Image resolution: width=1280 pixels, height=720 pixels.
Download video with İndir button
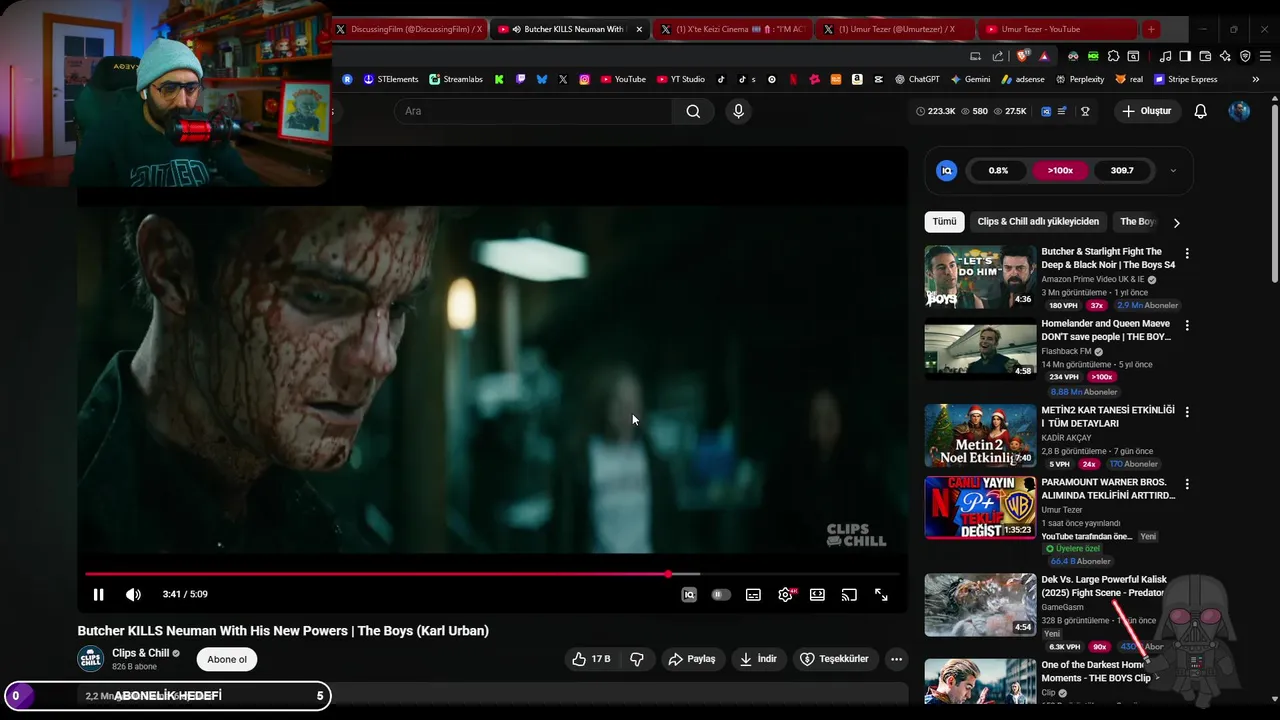[x=758, y=659]
